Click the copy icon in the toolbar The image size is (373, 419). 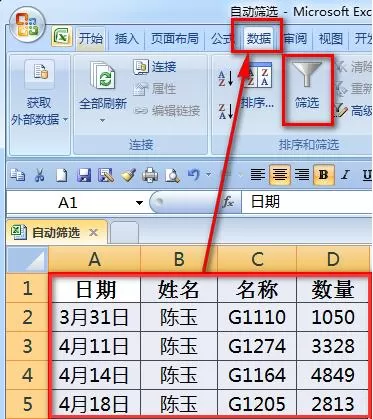[18, 175]
